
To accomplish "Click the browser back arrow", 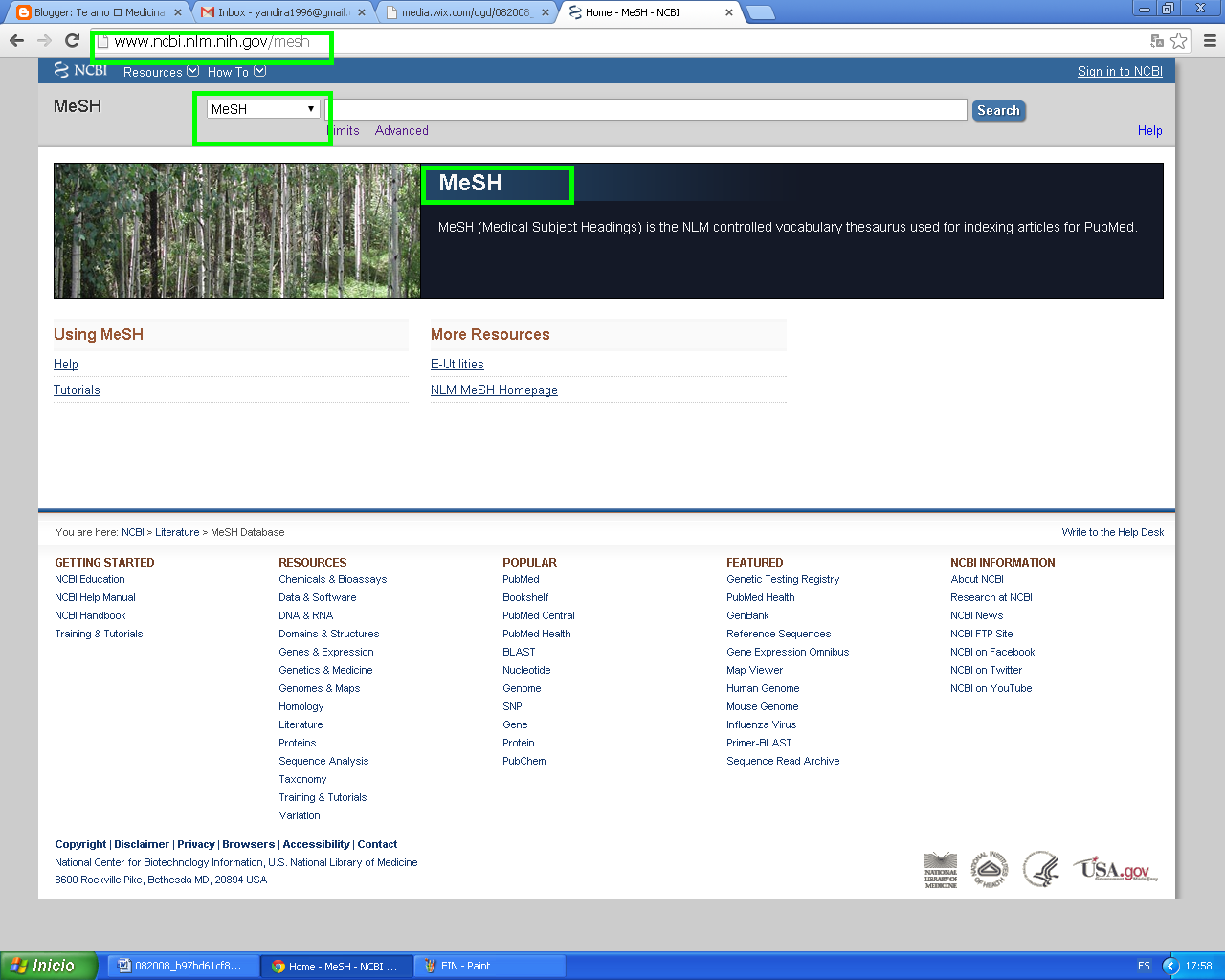I will pos(15,41).
